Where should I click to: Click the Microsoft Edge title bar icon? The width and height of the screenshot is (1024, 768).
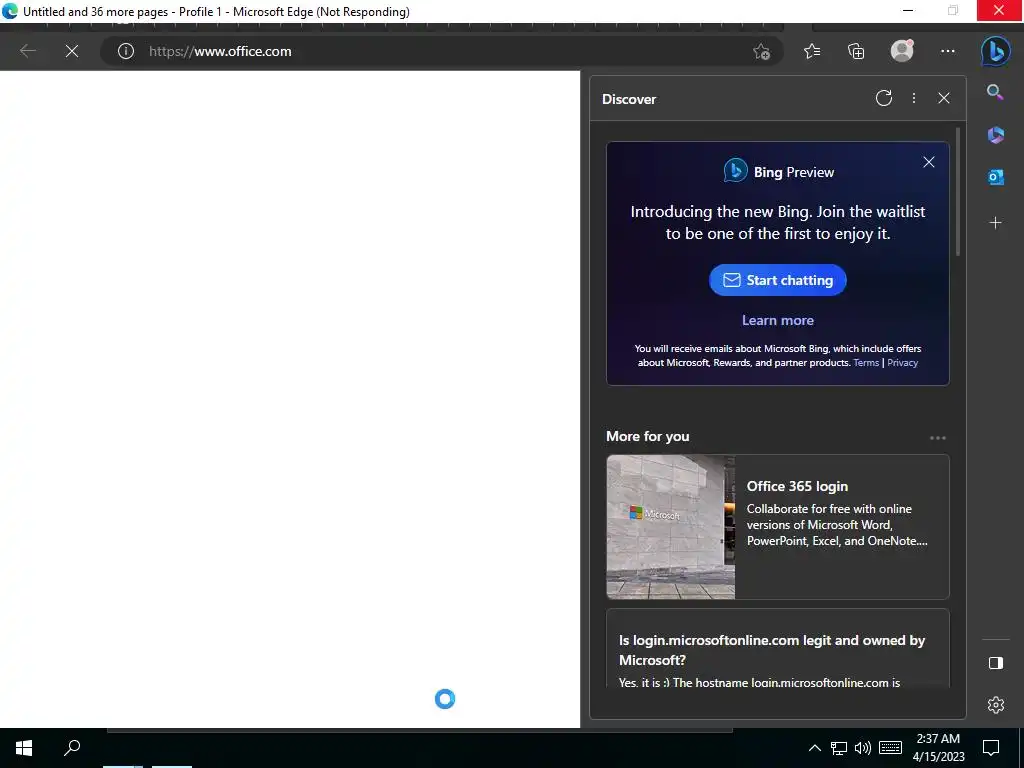point(10,11)
